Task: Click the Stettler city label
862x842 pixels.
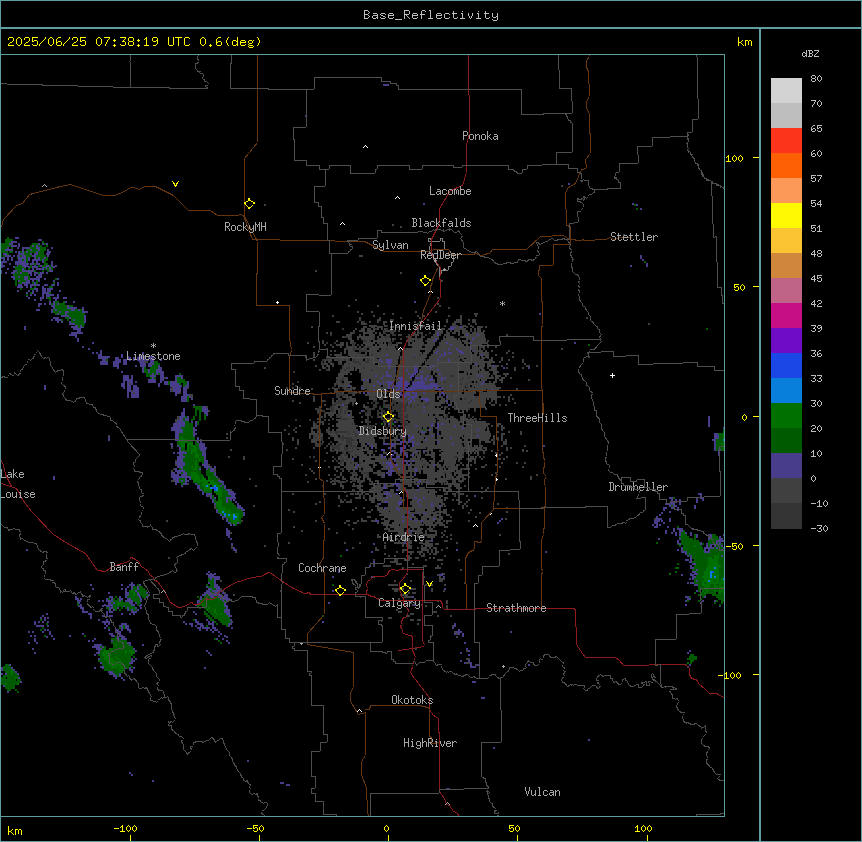Action: click(634, 237)
